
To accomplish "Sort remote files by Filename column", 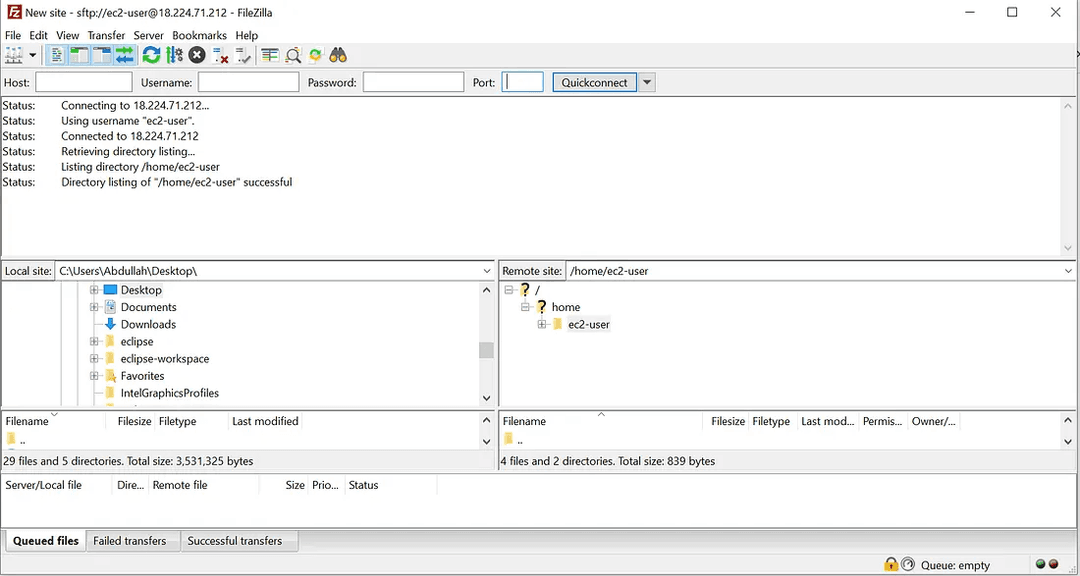I will [601, 421].
